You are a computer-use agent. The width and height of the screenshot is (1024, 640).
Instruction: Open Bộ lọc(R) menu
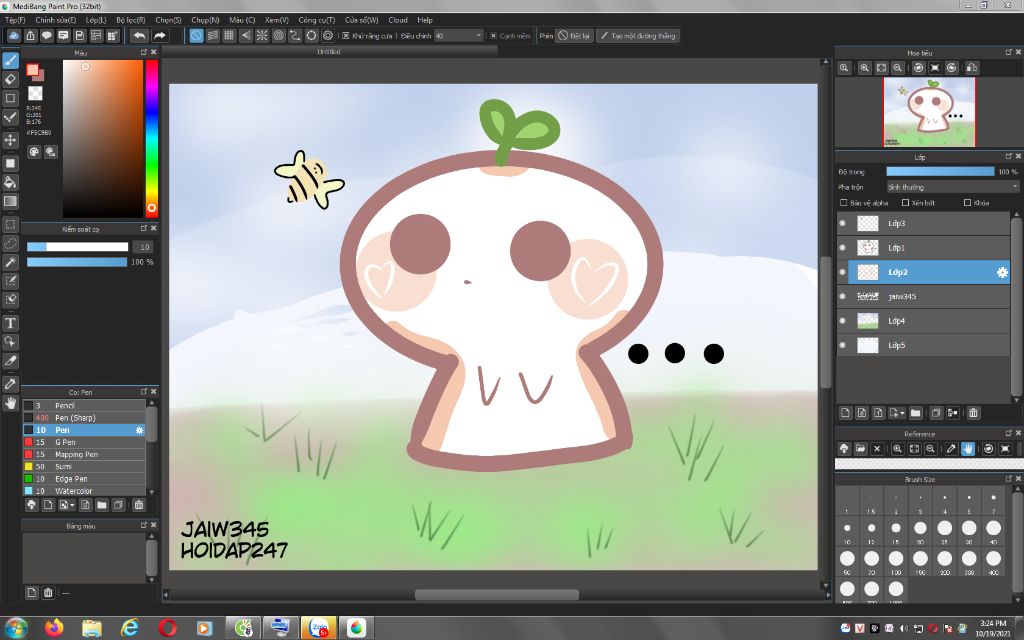[131, 20]
